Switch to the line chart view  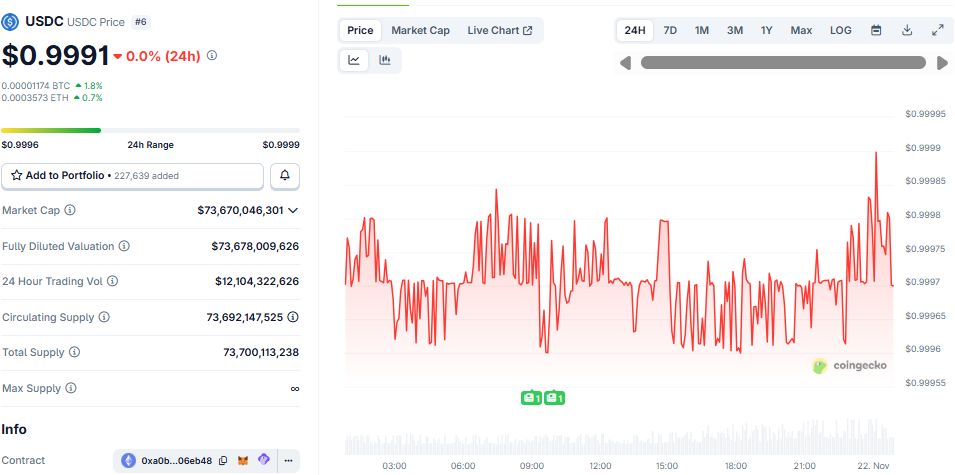(x=354, y=61)
